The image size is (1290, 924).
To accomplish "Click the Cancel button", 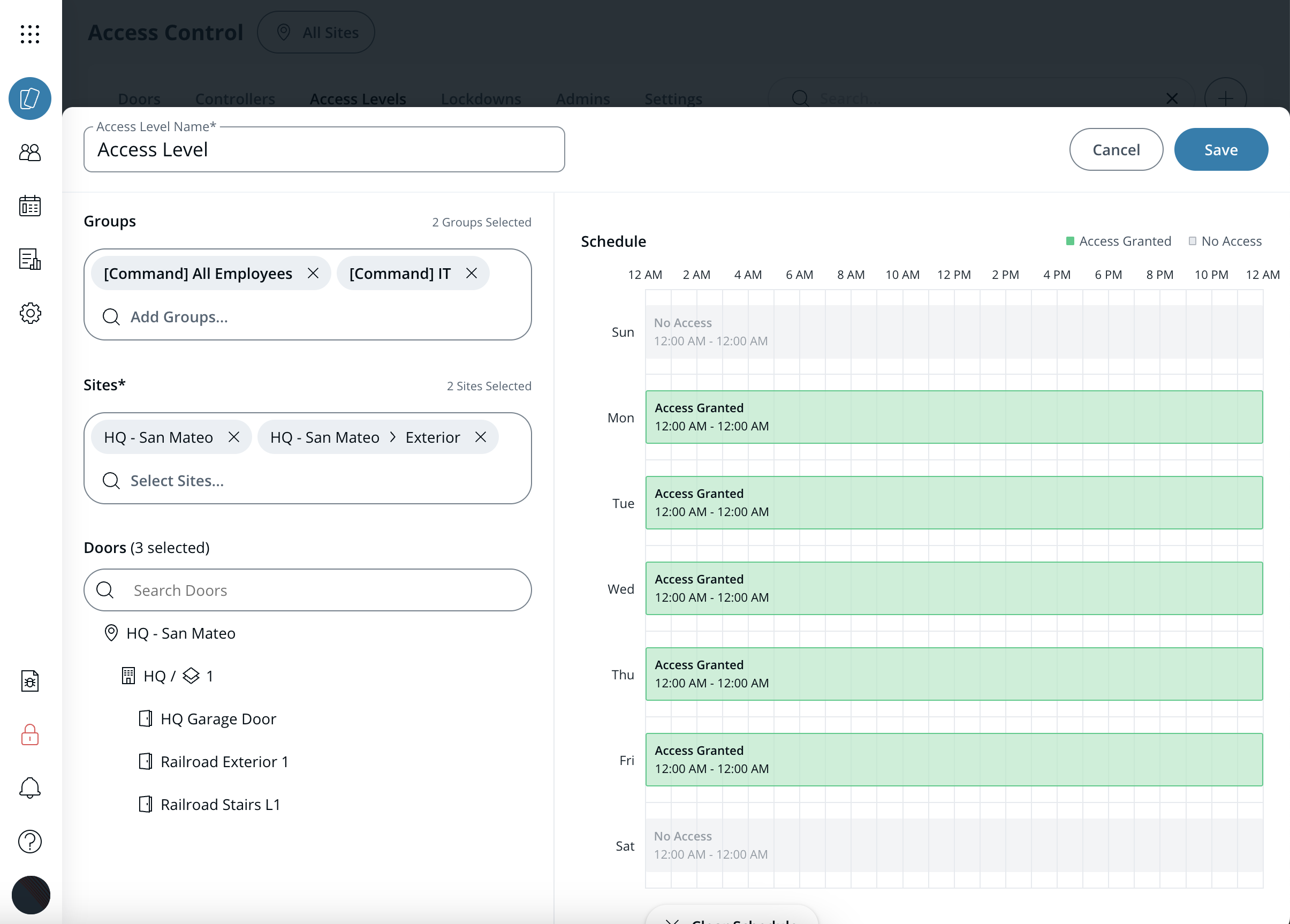I will coord(1116,150).
